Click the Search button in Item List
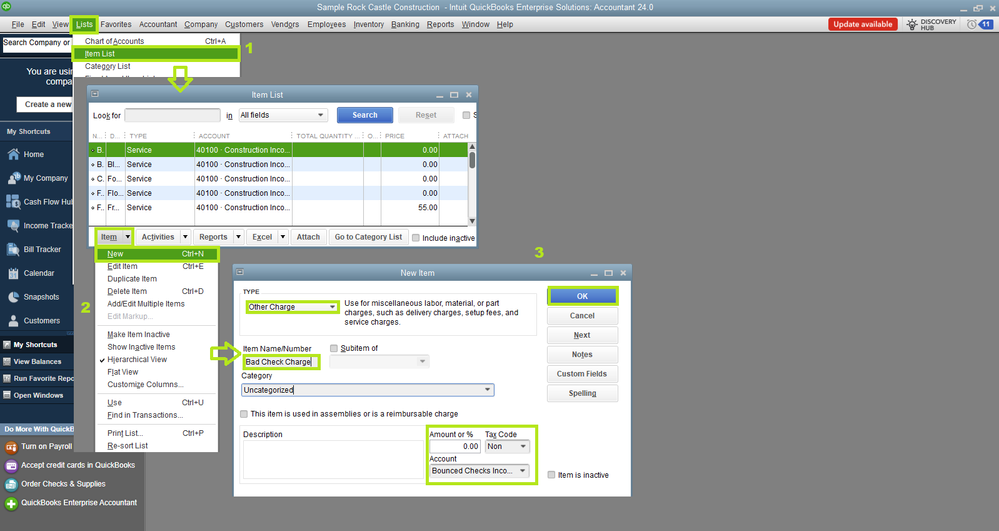The image size is (999, 531). coord(364,115)
